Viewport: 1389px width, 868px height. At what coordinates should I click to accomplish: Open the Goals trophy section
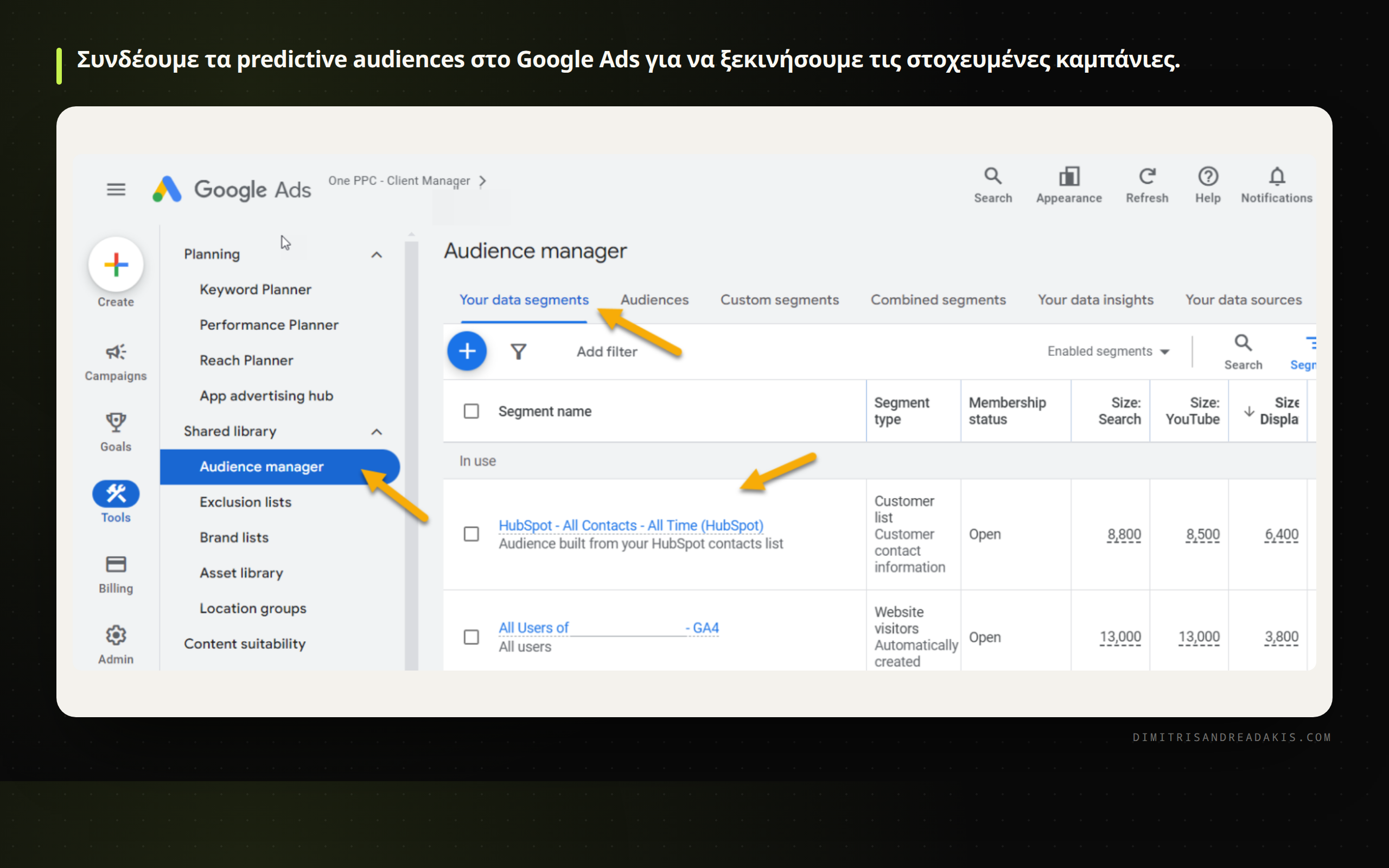[116, 433]
